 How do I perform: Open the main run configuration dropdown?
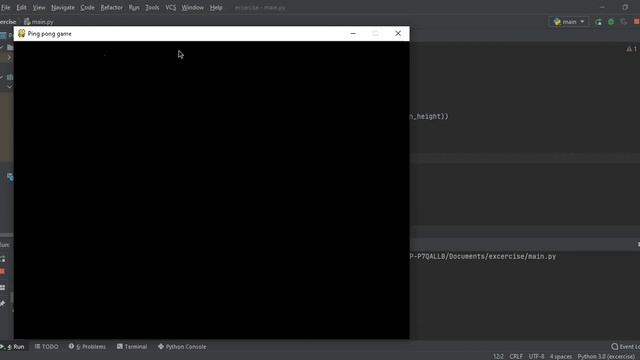point(569,22)
